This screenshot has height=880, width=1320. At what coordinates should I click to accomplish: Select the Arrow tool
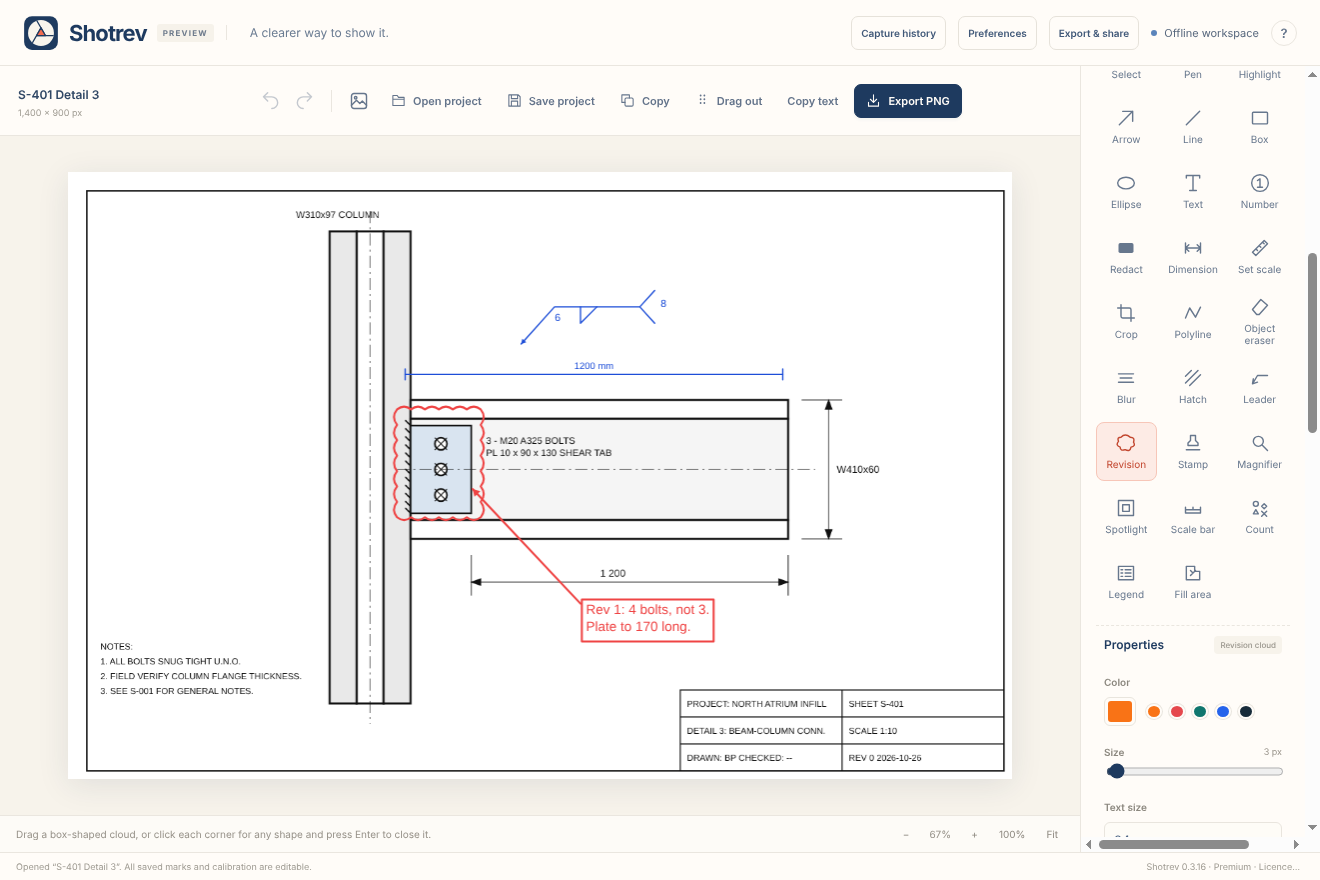[x=1126, y=126]
